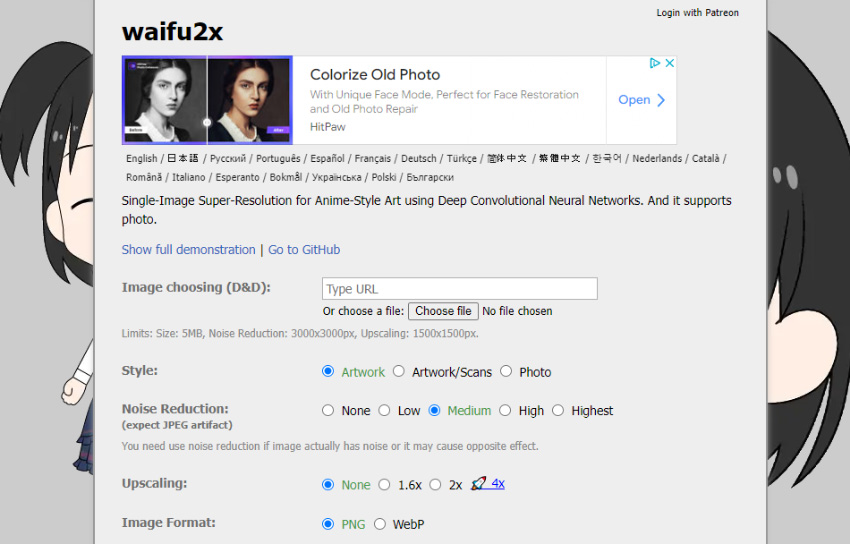
Task: Switch language to Български
Action: 430,177
